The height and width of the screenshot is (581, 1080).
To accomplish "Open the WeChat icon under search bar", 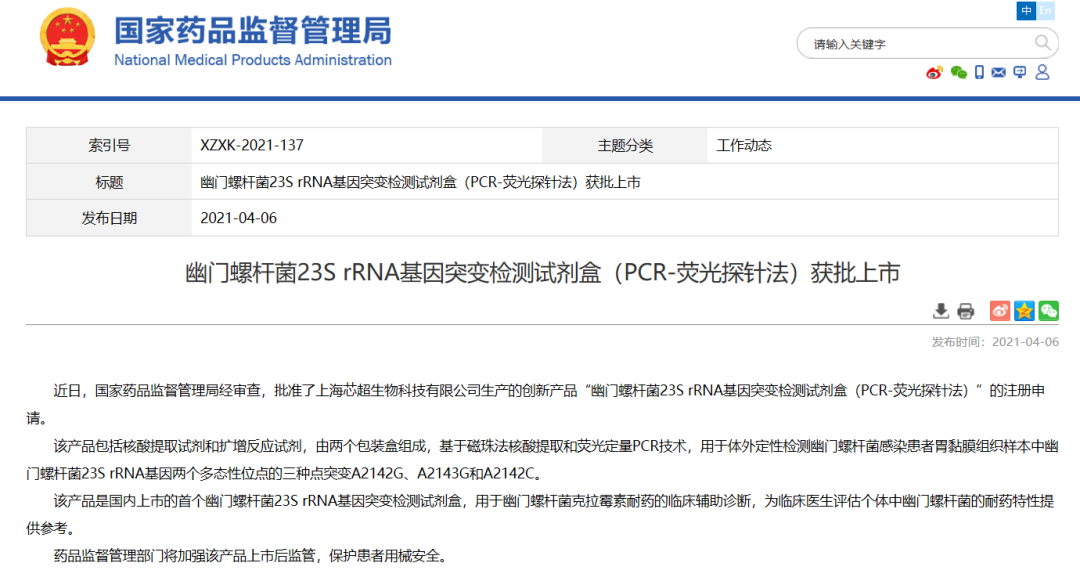I will point(959,72).
